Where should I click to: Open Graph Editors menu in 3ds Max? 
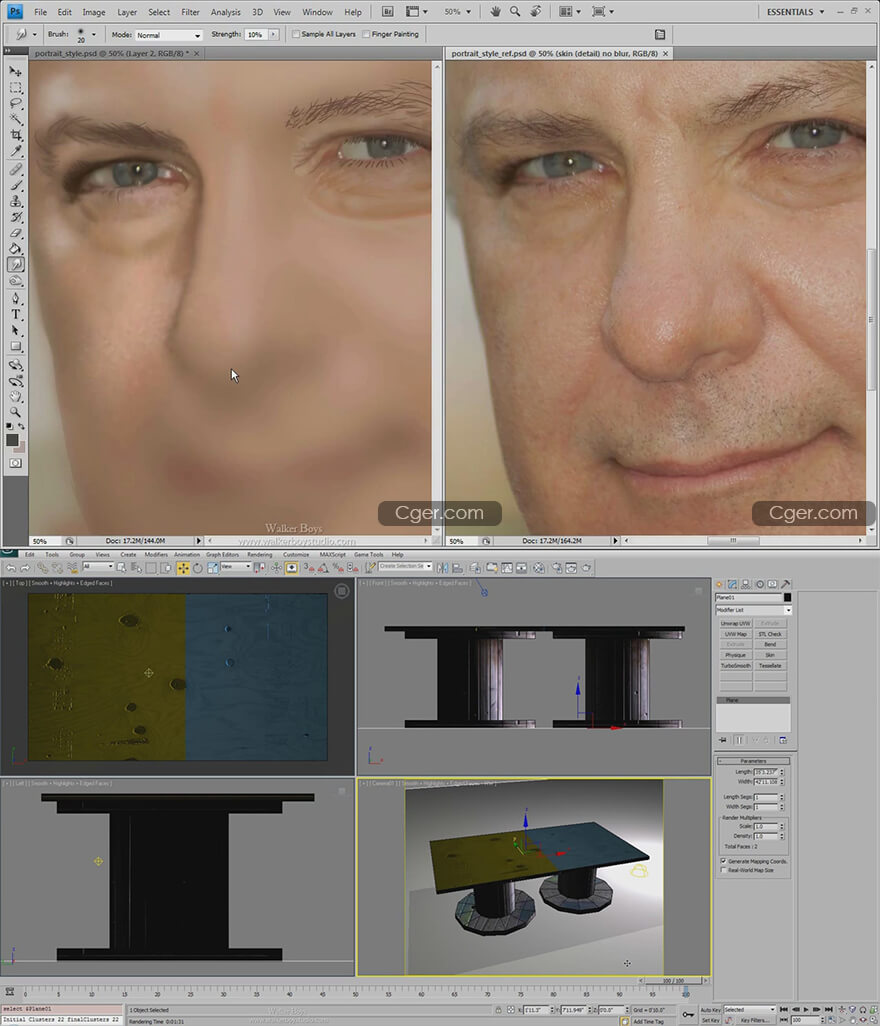pyautogui.click(x=222, y=554)
